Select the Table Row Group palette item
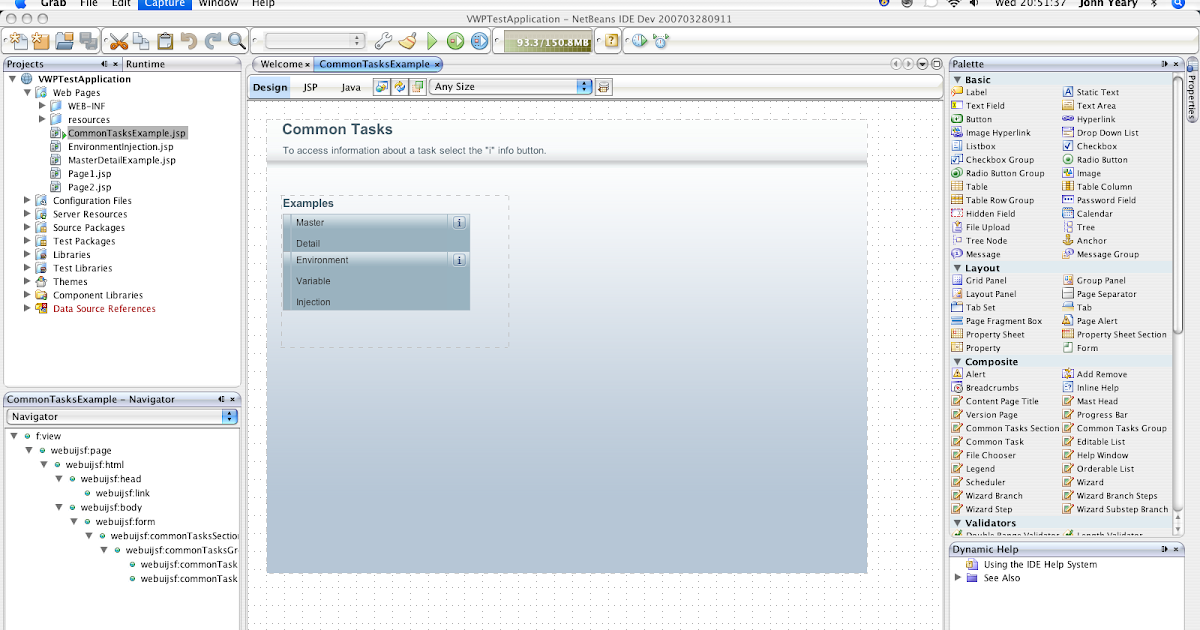The image size is (1200, 630). tap(992, 200)
